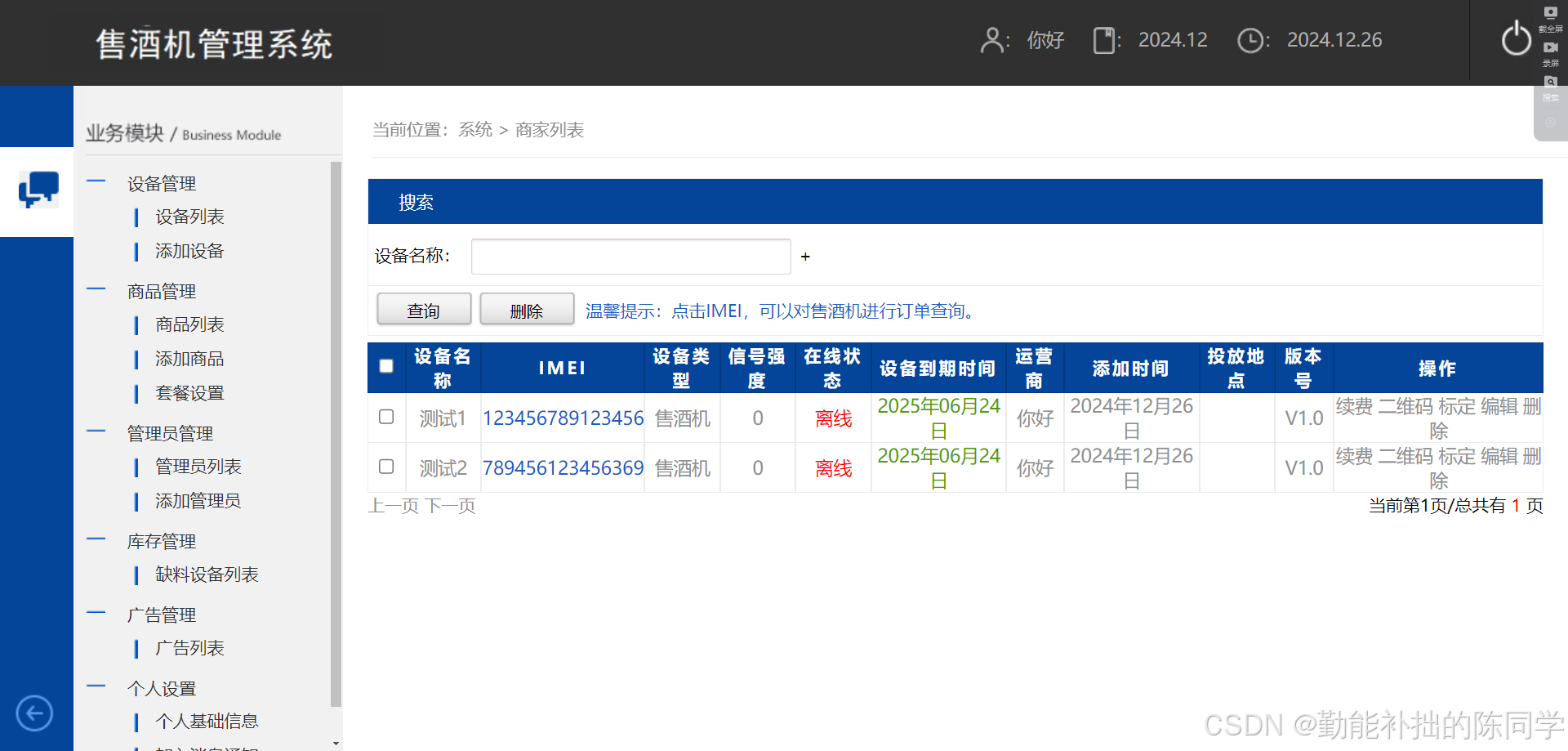Click the plus sign beside 设备名称 field

805,257
